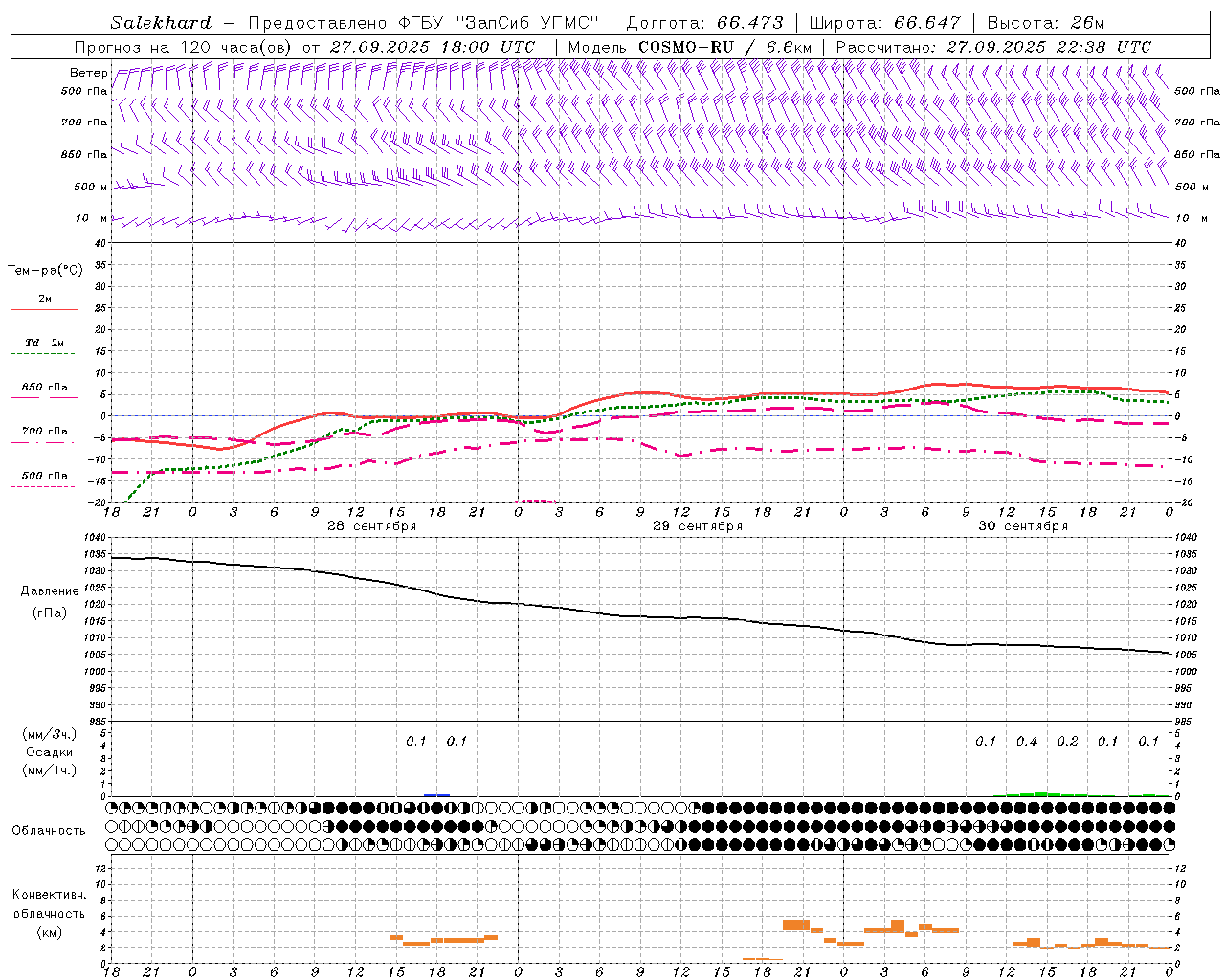
Task: Click the Широта: 66.647 value
Action: pos(885,23)
